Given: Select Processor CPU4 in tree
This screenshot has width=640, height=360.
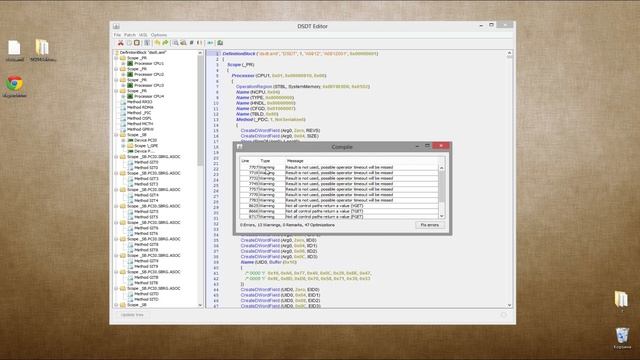Looking at the screenshot, I should (x=149, y=97).
